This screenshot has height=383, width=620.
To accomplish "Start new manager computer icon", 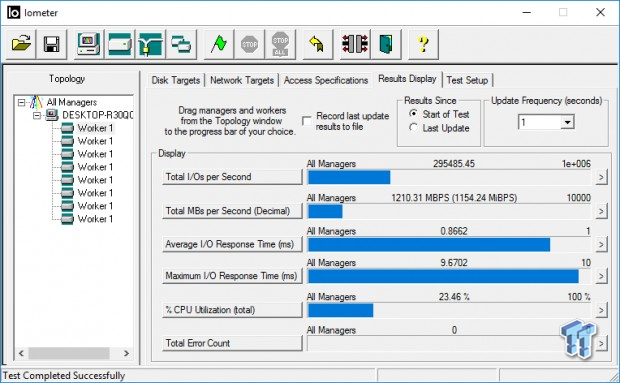I will point(89,44).
